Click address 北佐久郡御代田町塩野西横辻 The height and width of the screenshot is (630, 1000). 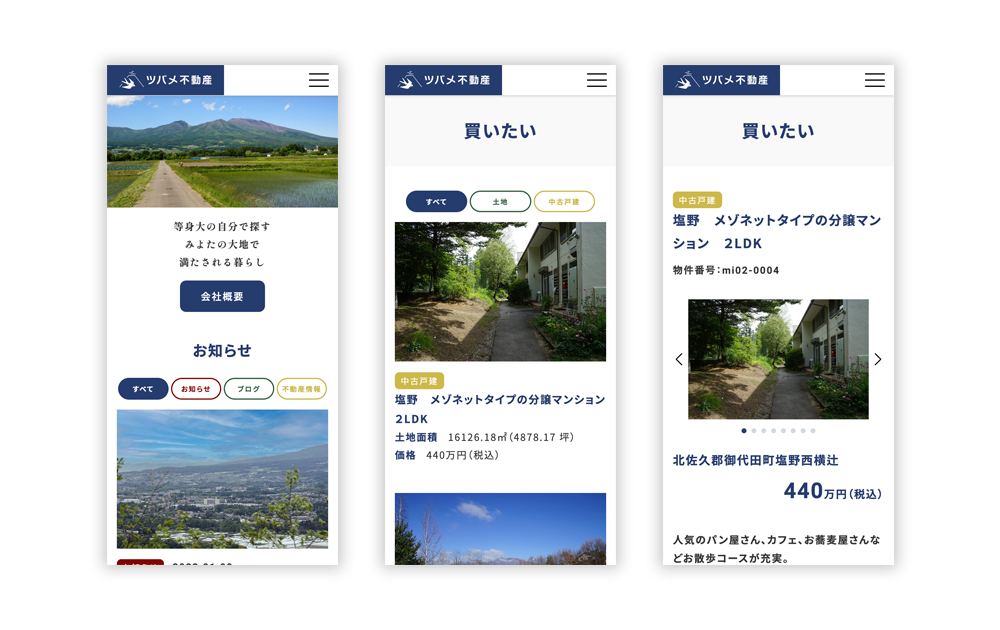point(756,460)
